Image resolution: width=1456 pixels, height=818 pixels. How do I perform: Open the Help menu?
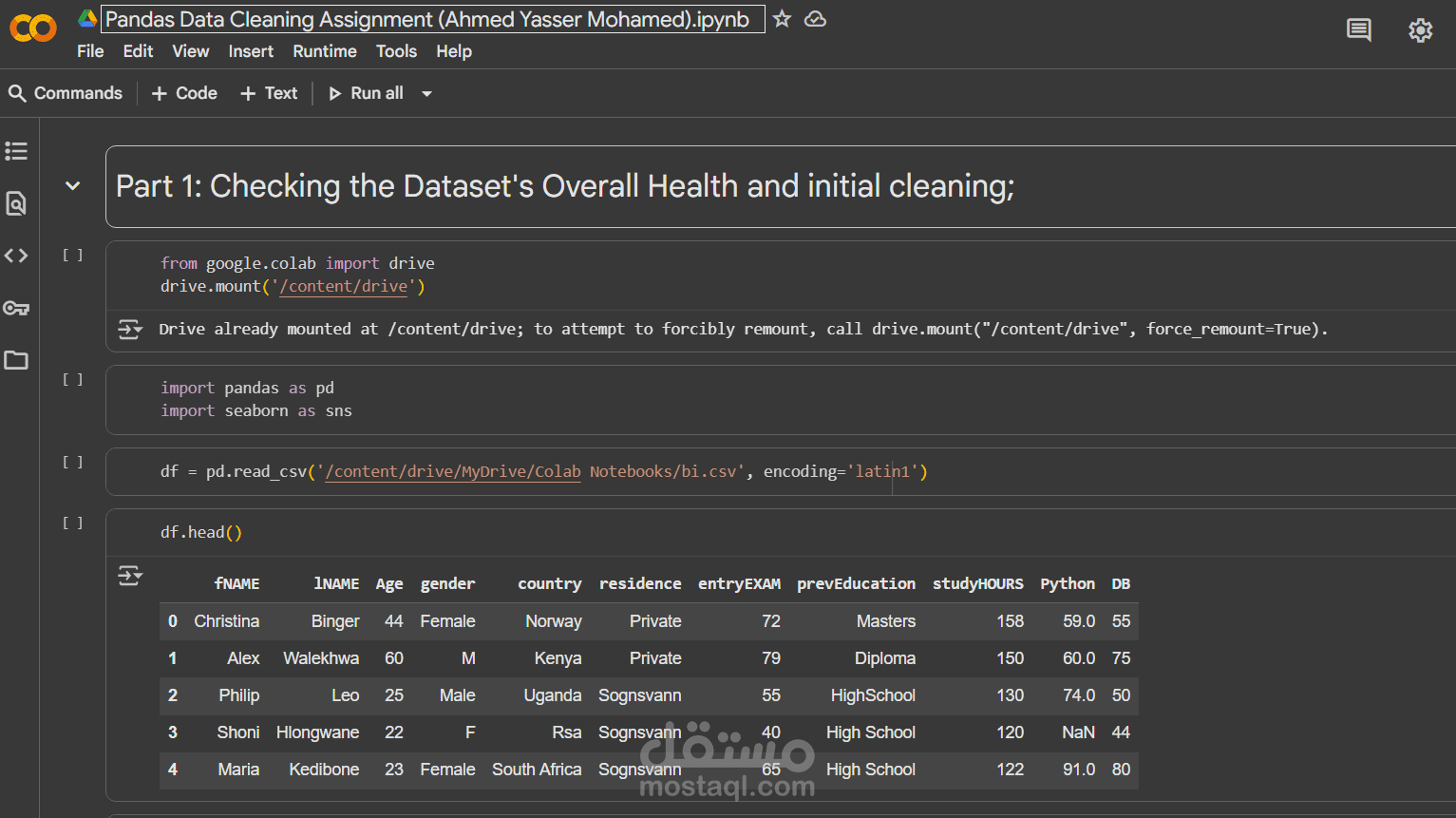(x=454, y=51)
